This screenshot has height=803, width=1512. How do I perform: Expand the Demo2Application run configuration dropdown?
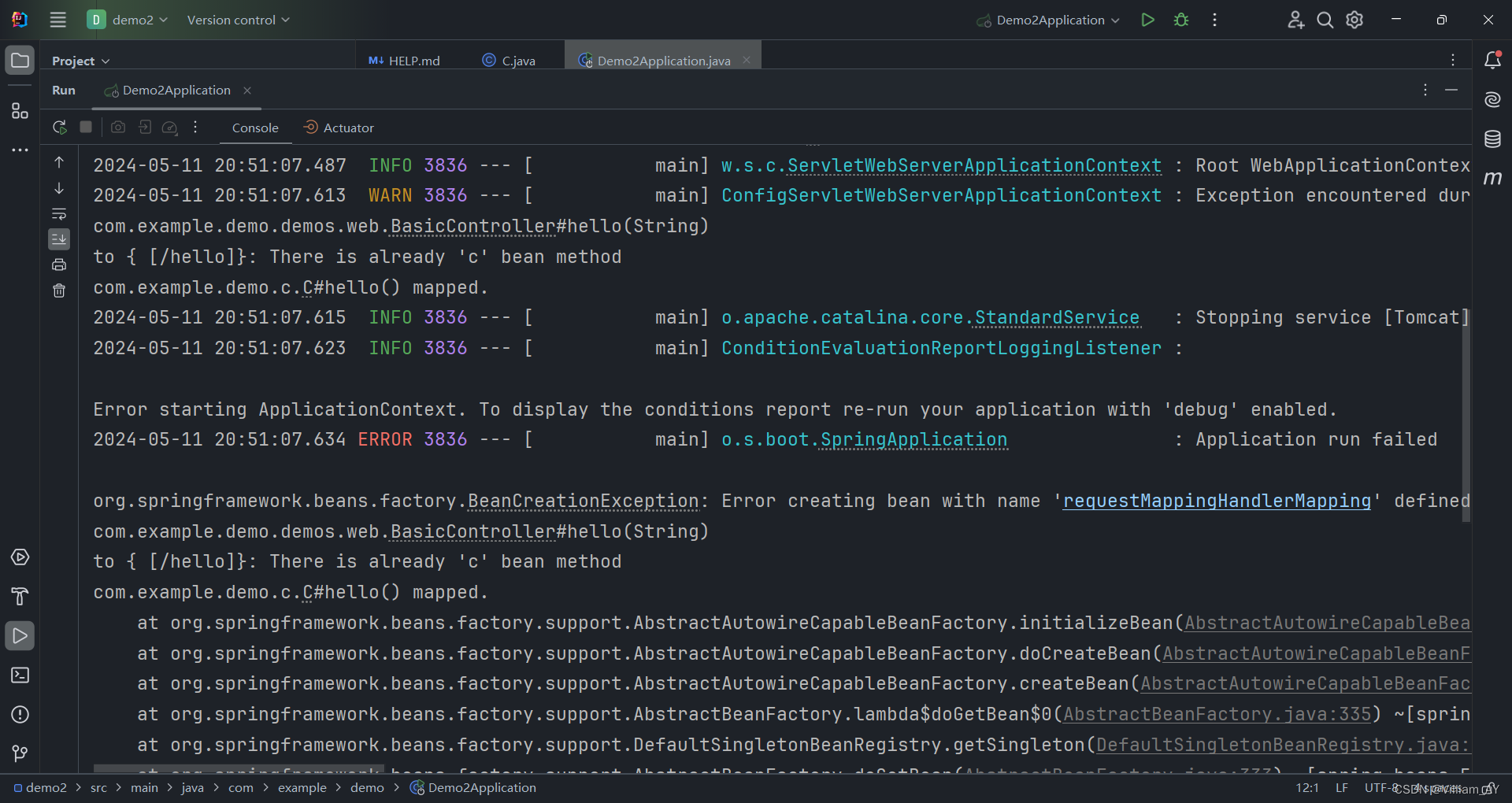[1048, 20]
